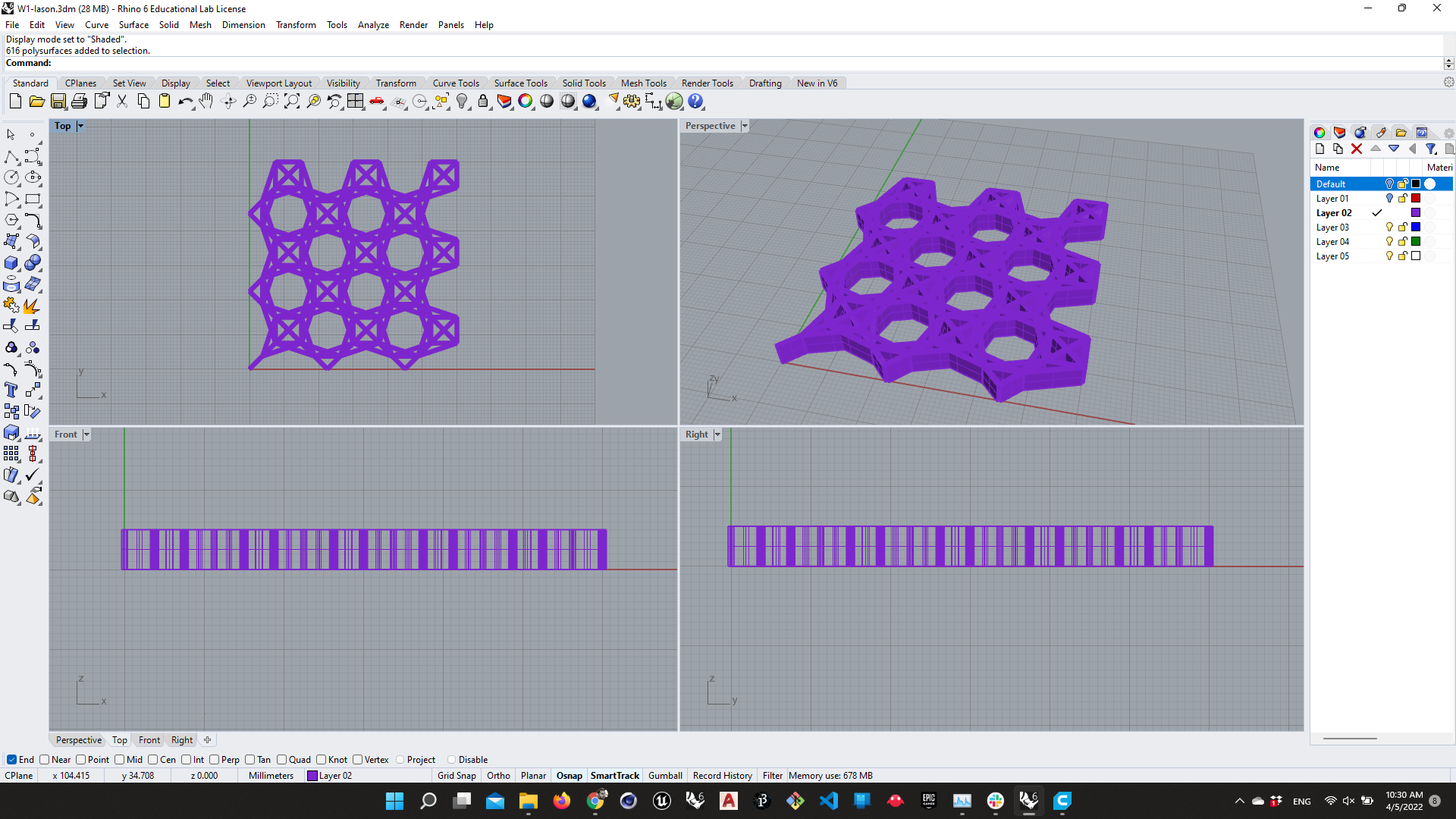Open the Options gear icon
This screenshot has height=819, width=1456.
632,102
